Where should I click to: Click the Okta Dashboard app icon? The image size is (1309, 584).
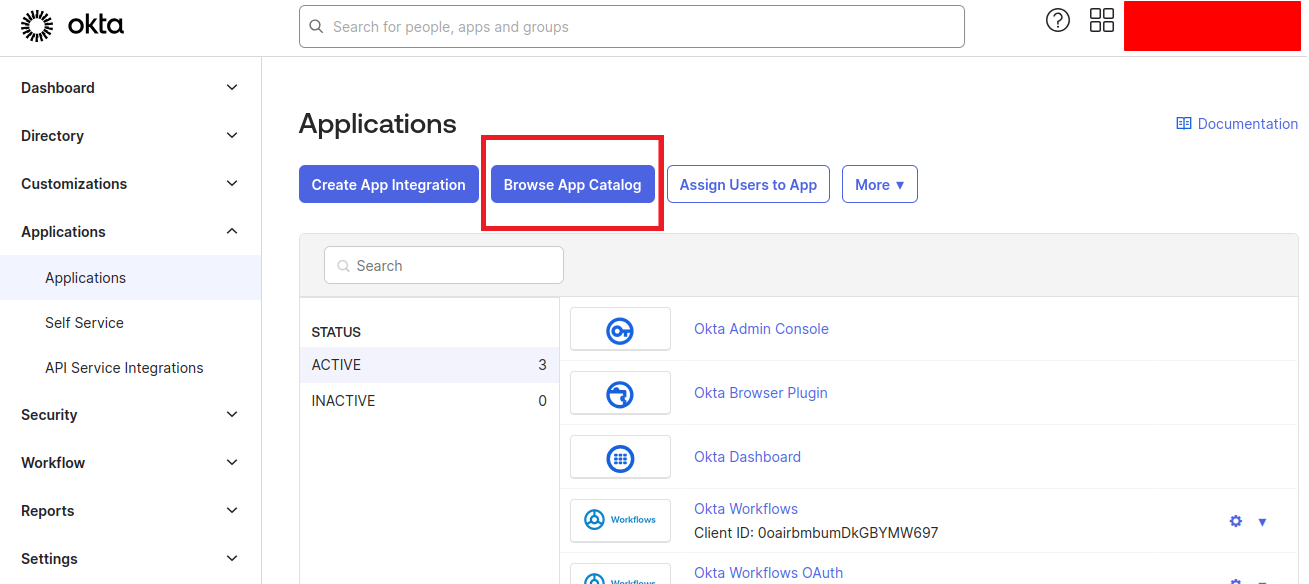(x=620, y=457)
